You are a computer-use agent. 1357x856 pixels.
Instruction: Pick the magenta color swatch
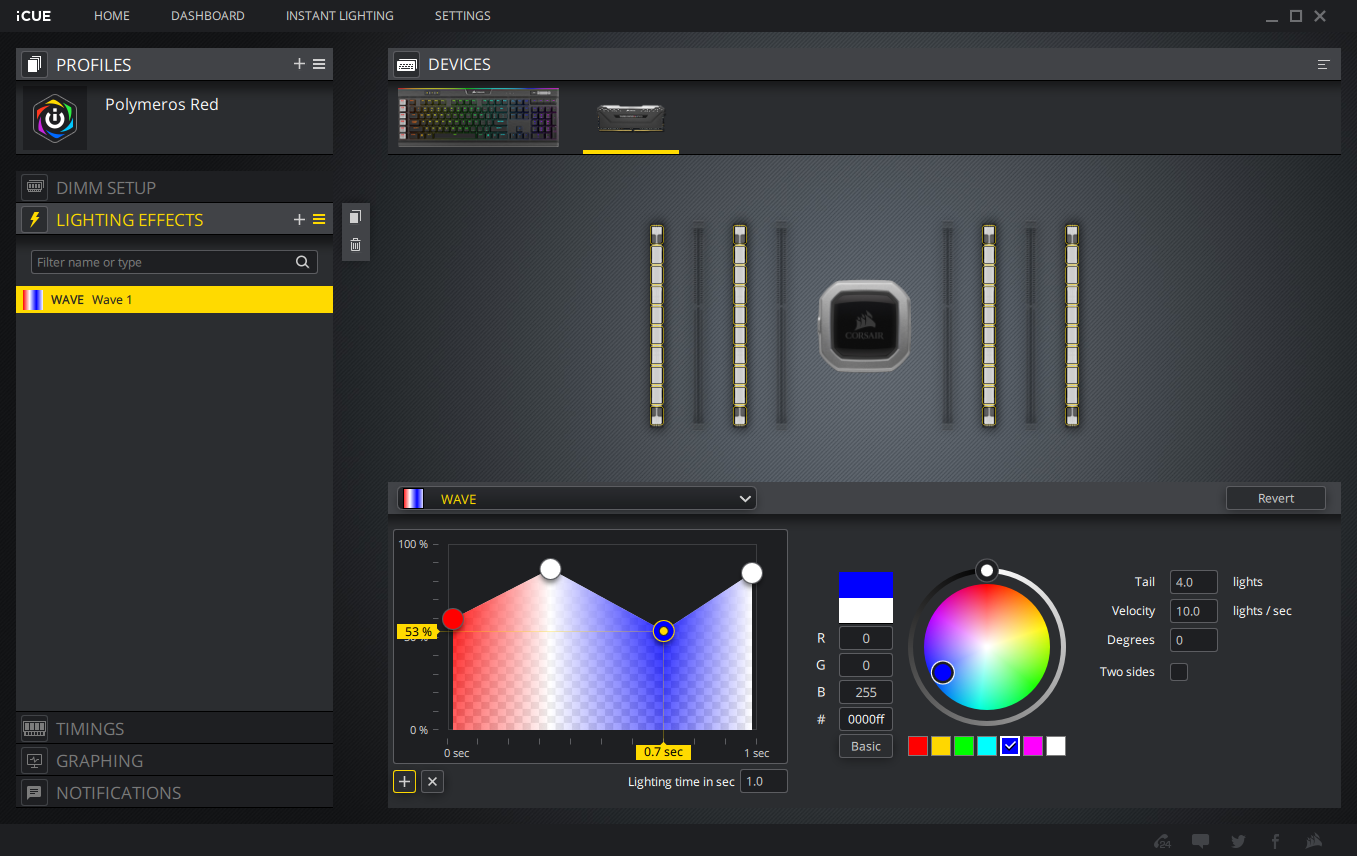coord(1032,746)
